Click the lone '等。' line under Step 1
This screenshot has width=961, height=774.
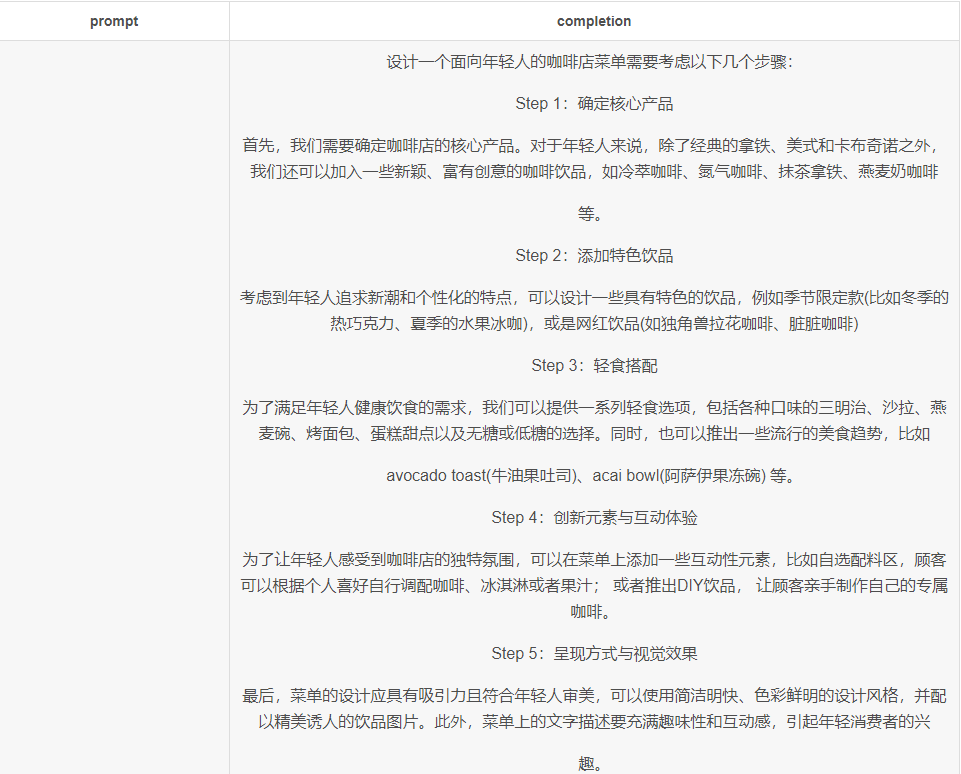point(592,214)
